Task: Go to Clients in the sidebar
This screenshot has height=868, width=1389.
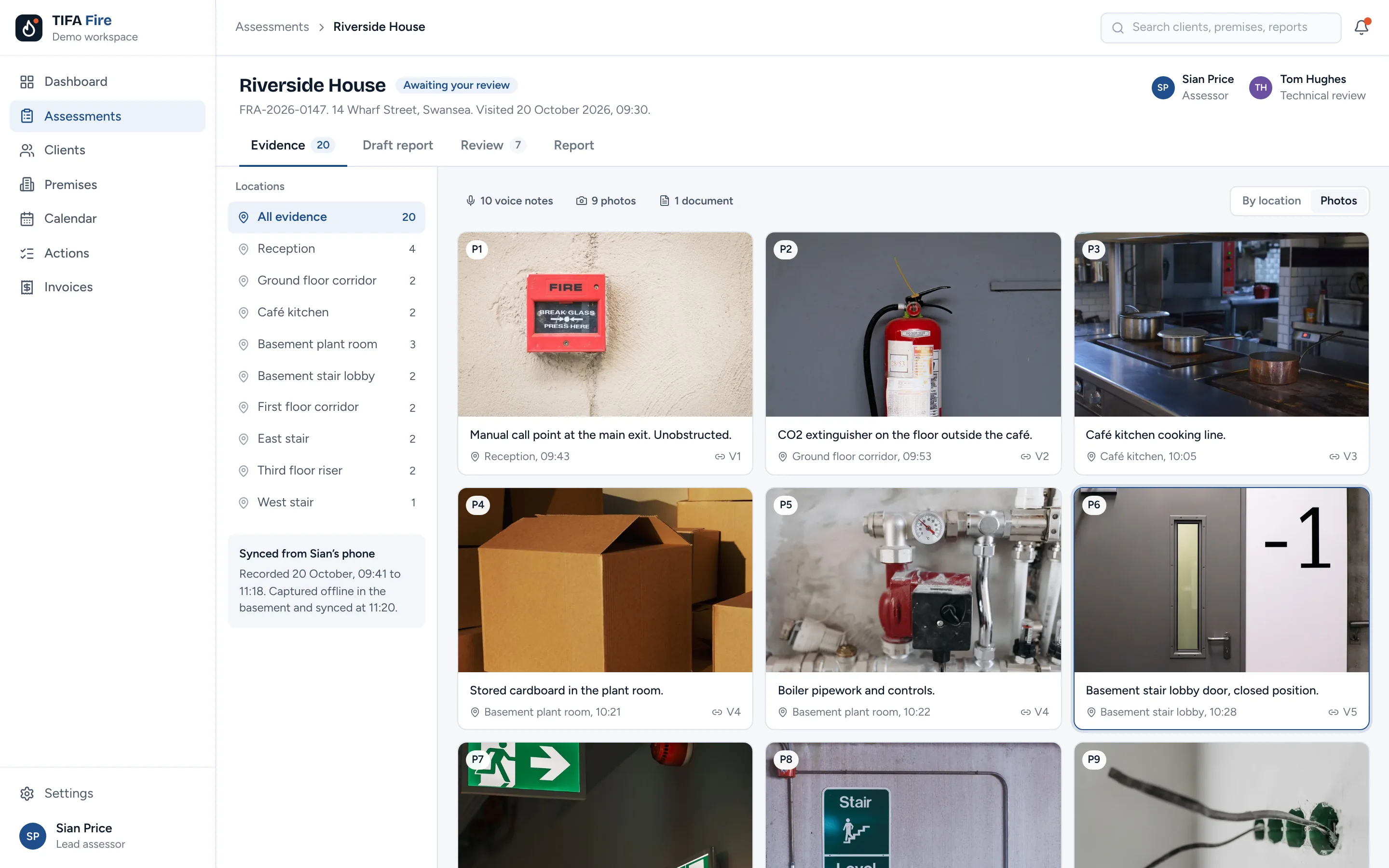Action: click(x=108, y=150)
